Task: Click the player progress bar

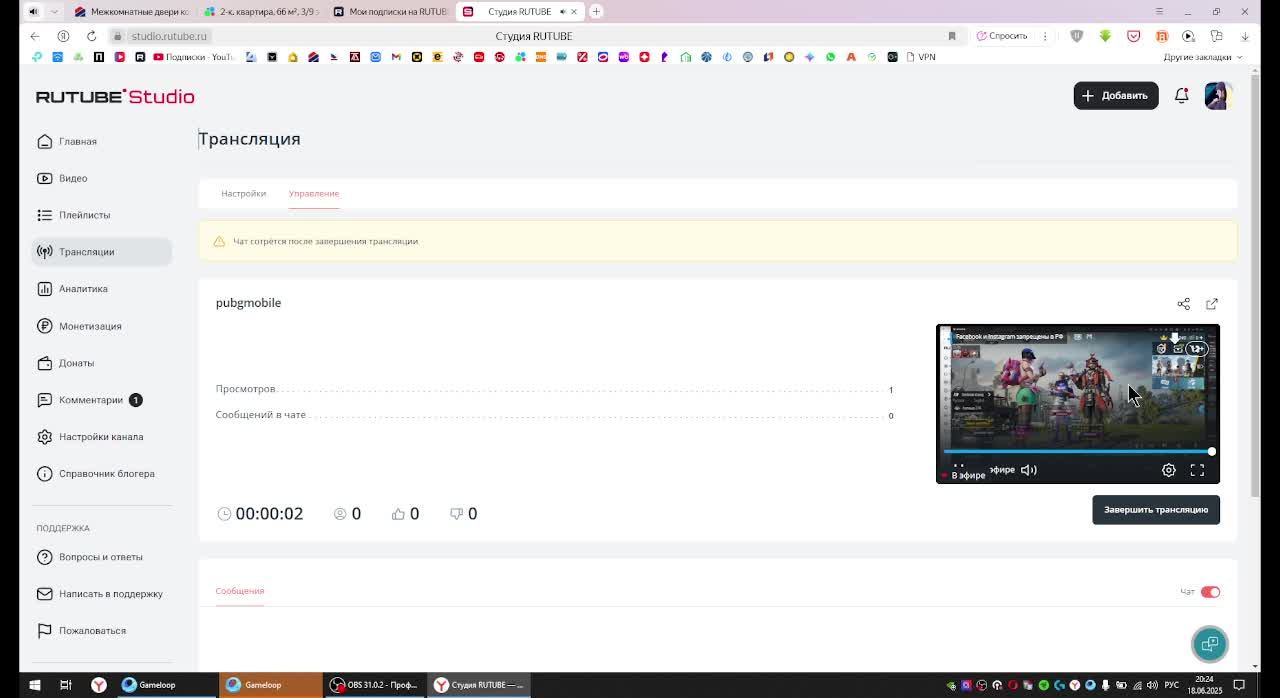Action: 1077,452
